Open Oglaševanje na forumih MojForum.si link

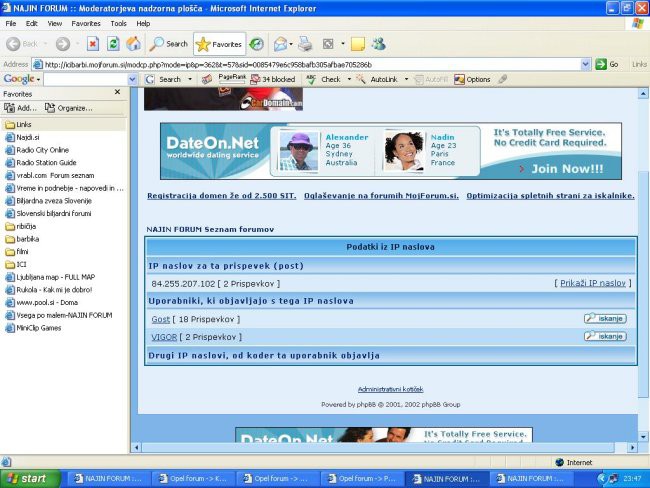click(381, 195)
